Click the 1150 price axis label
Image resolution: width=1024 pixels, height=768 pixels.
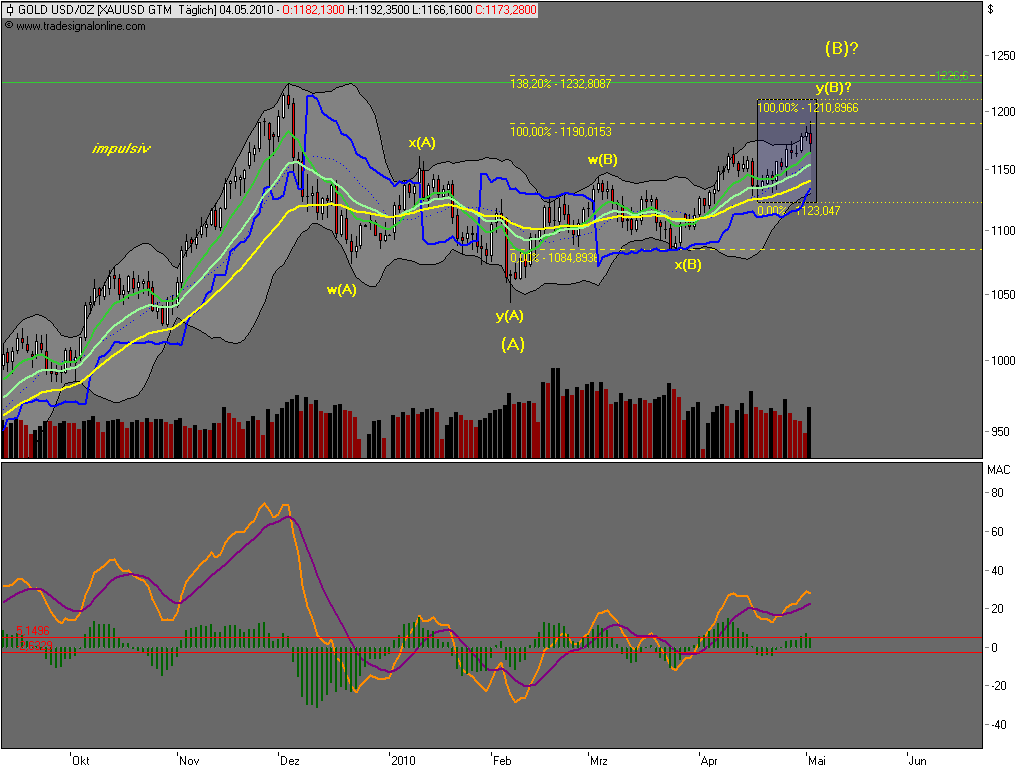pos(1003,170)
